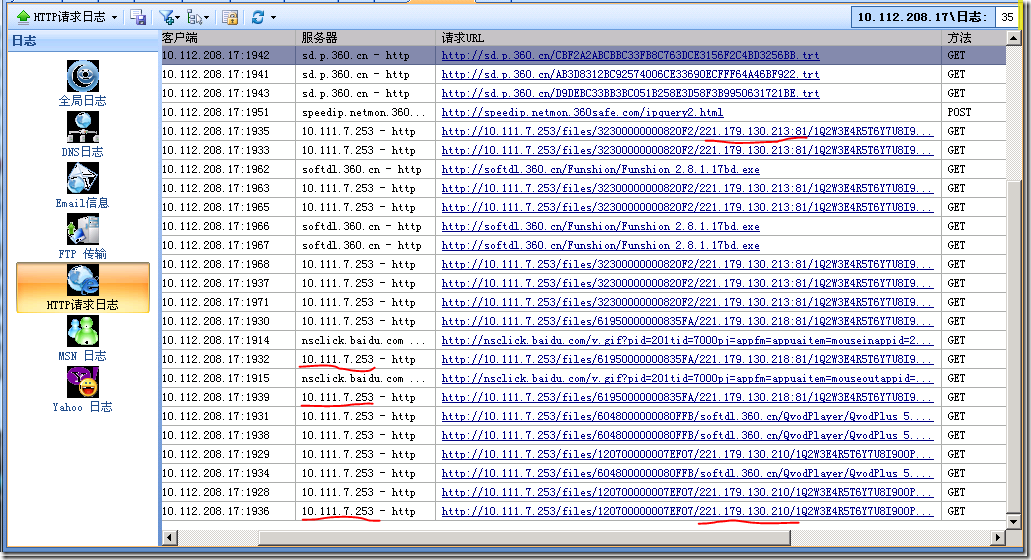
Task: Click the 10.112.208.17\日志 label
Action: click(x=922, y=17)
